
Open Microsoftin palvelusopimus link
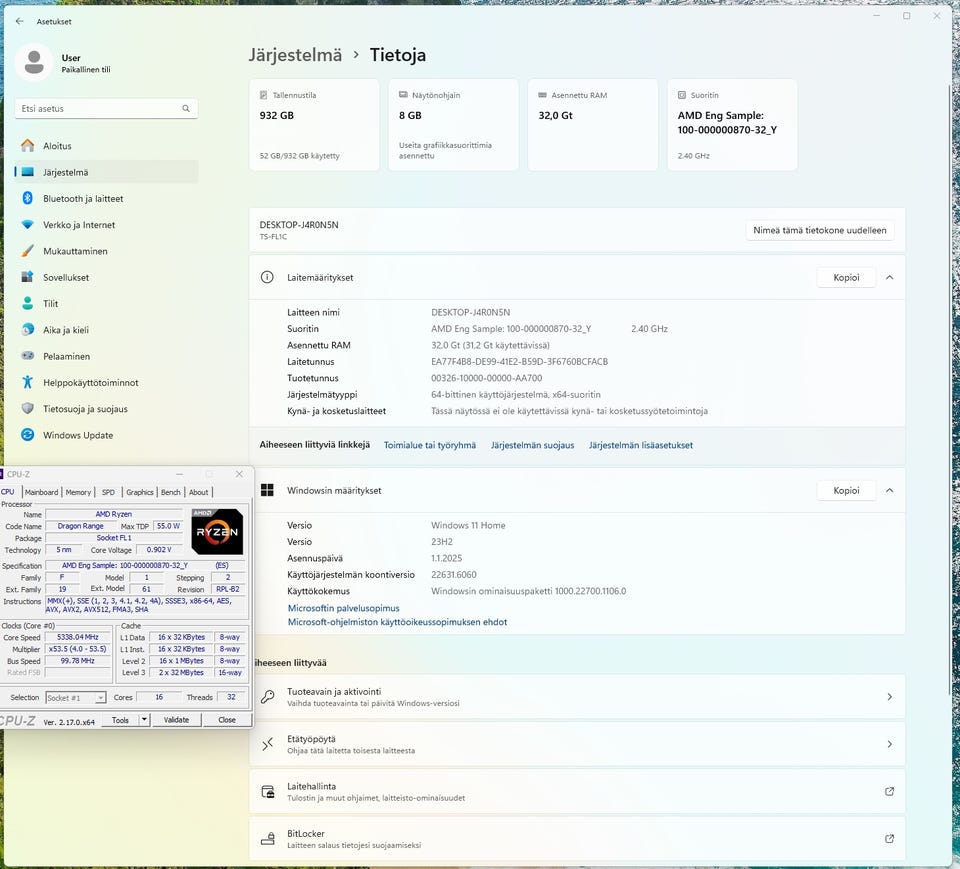click(x=343, y=608)
